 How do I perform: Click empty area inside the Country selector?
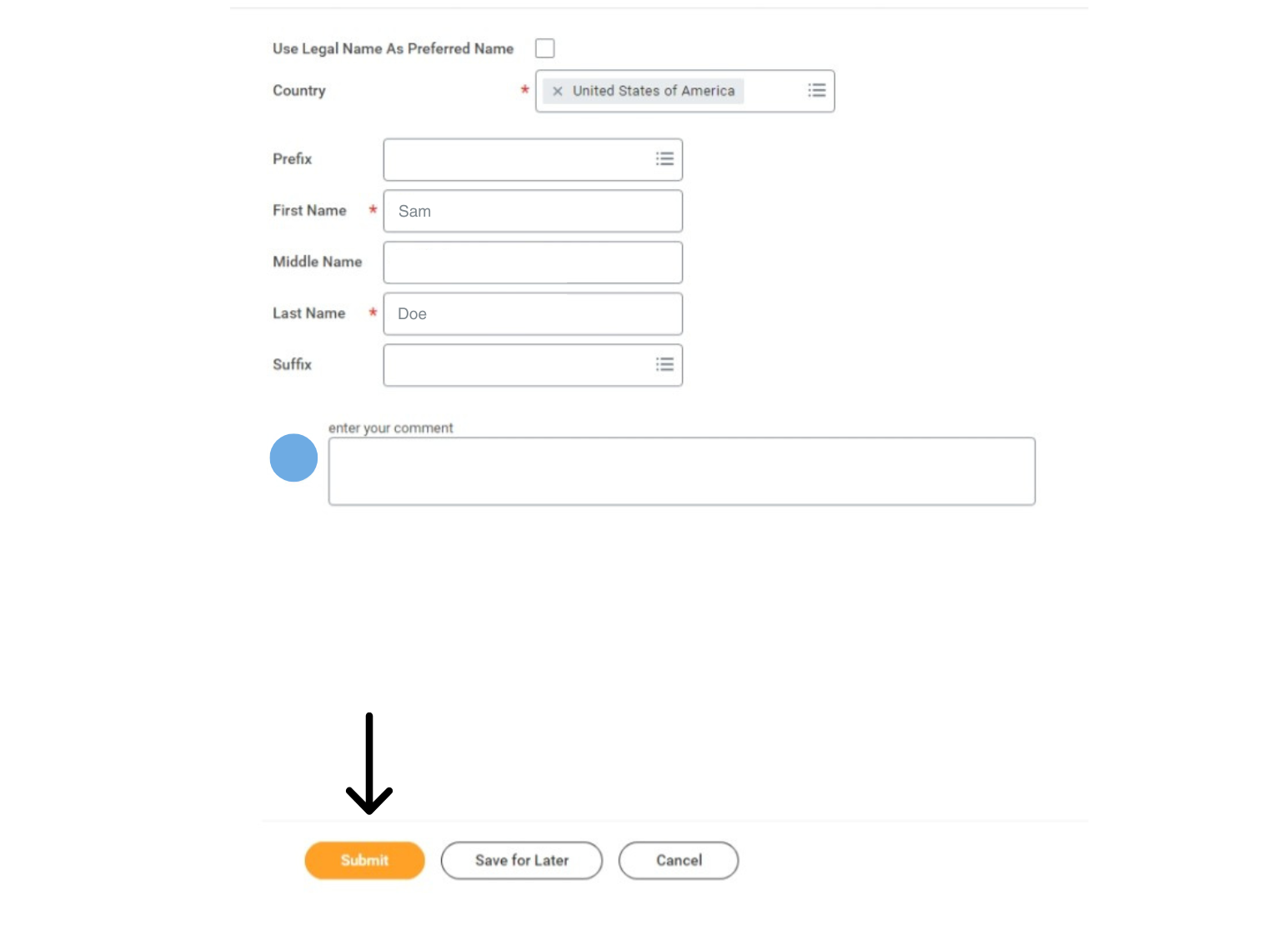[774, 91]
